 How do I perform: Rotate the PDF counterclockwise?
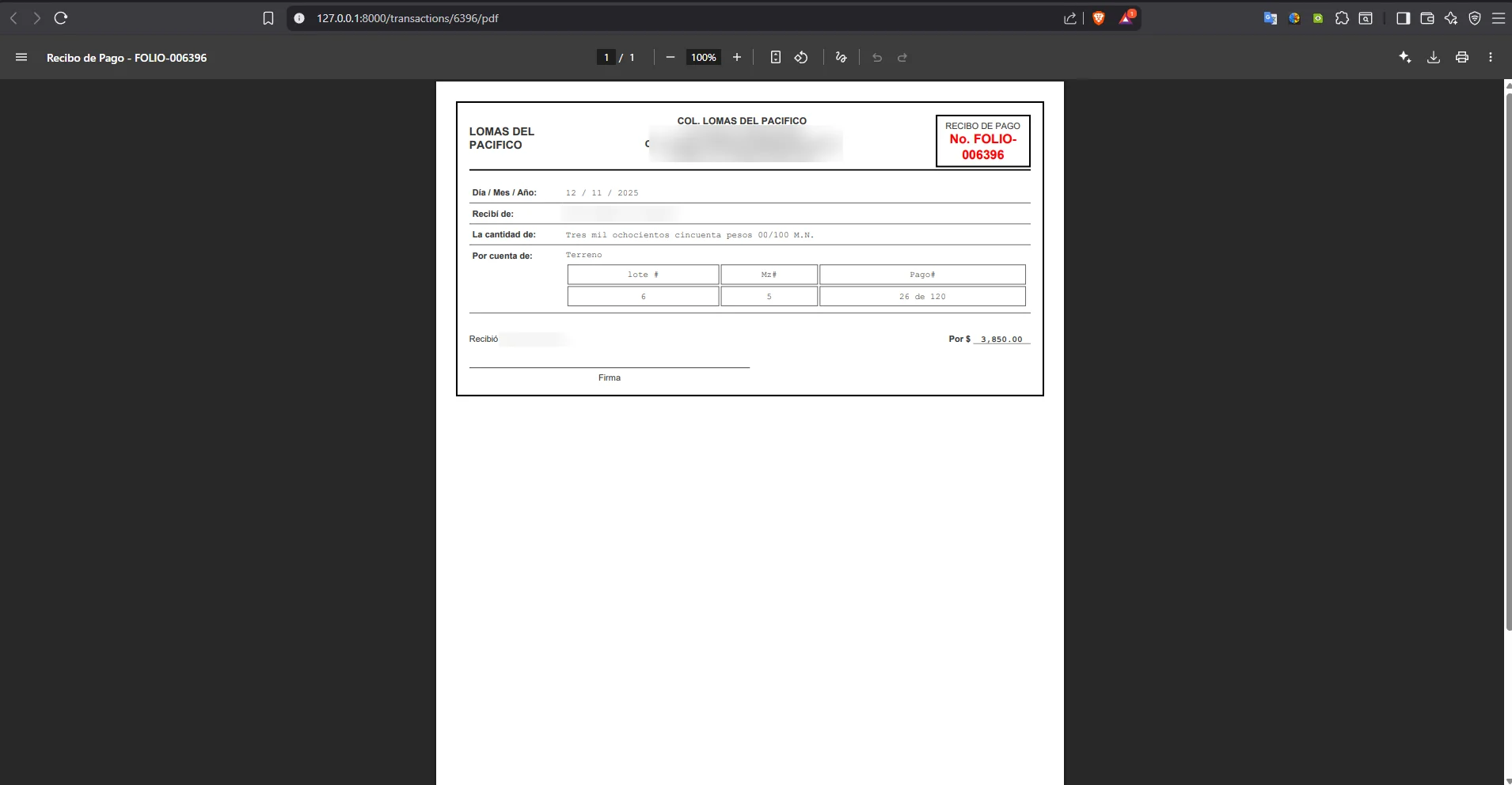(801, 57)
